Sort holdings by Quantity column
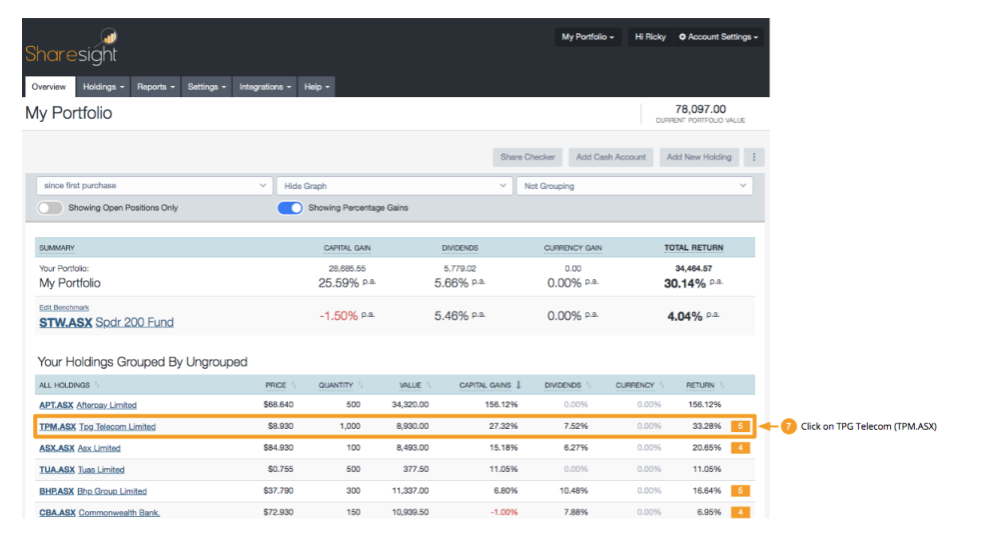The height and width of the screenshot is (552, 985). [336, 385]
